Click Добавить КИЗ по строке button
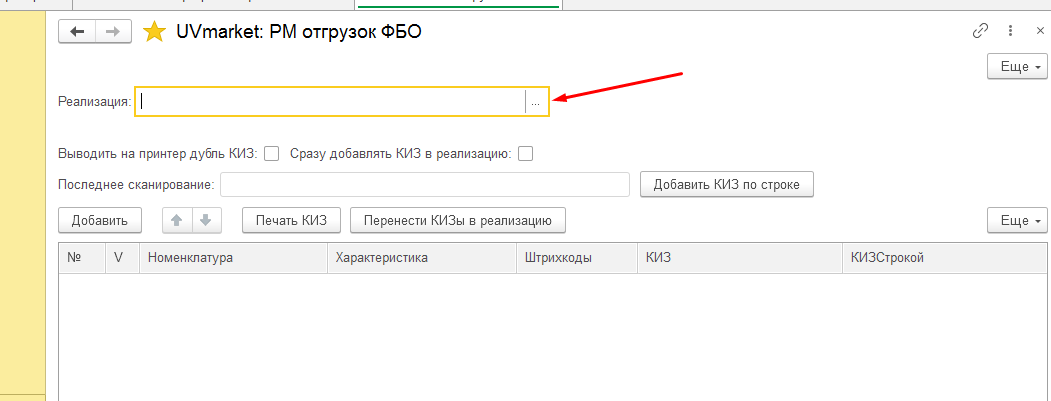The width and height of the screenshot is (1051, 401). tap(727, 184)
